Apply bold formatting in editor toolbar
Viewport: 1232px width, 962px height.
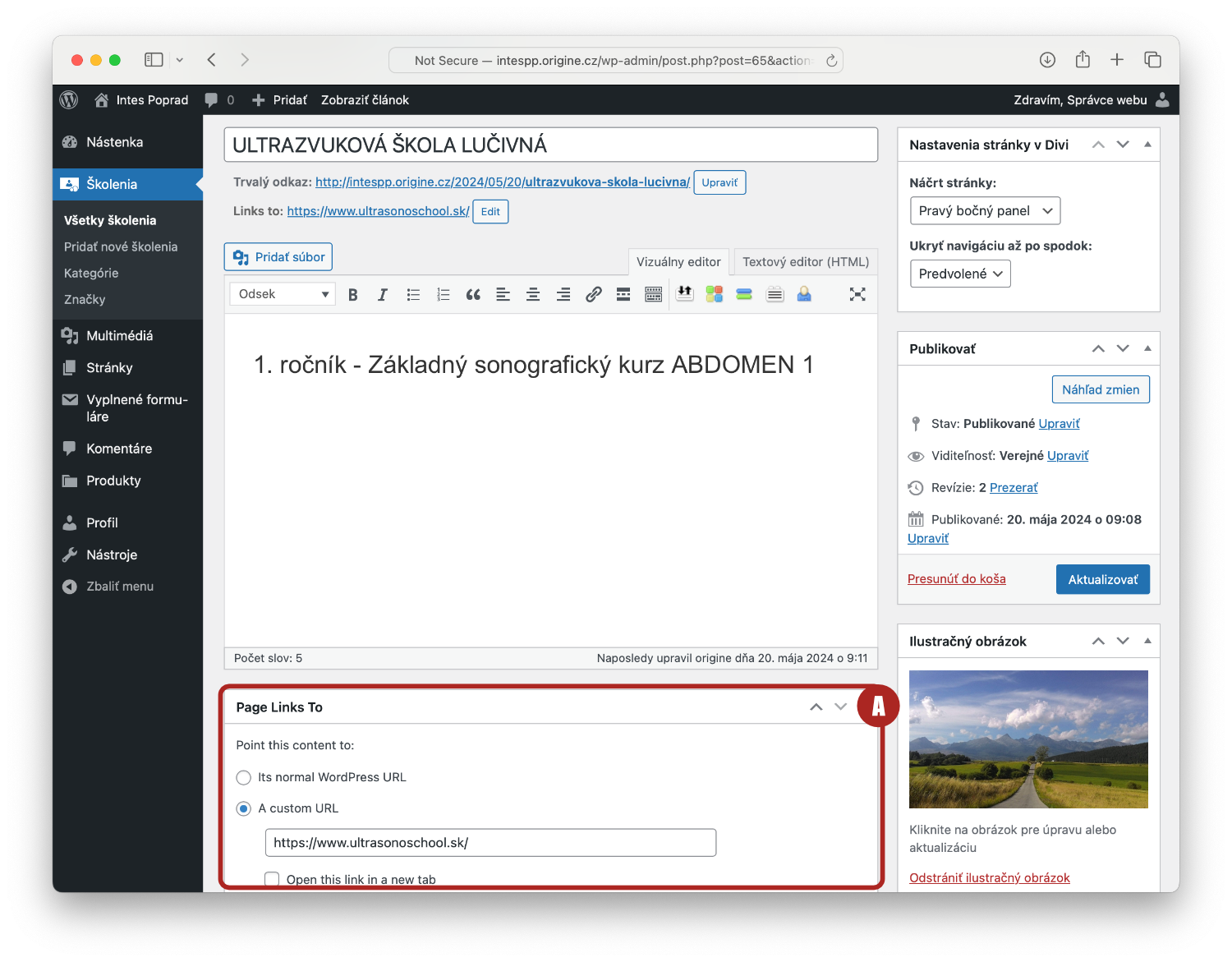[x=353, y=294]
